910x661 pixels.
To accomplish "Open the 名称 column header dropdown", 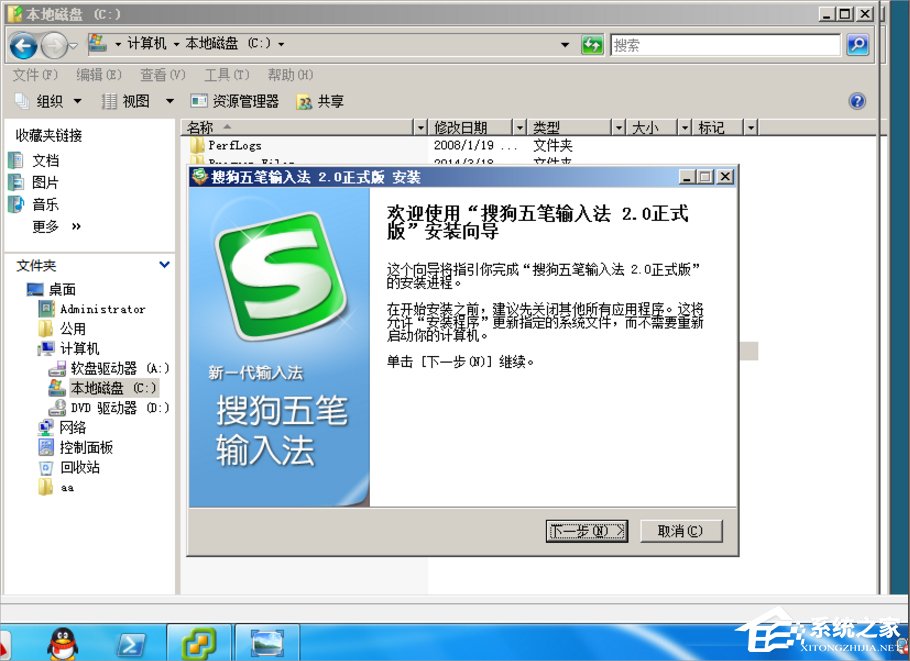I will tap(421, 127).
